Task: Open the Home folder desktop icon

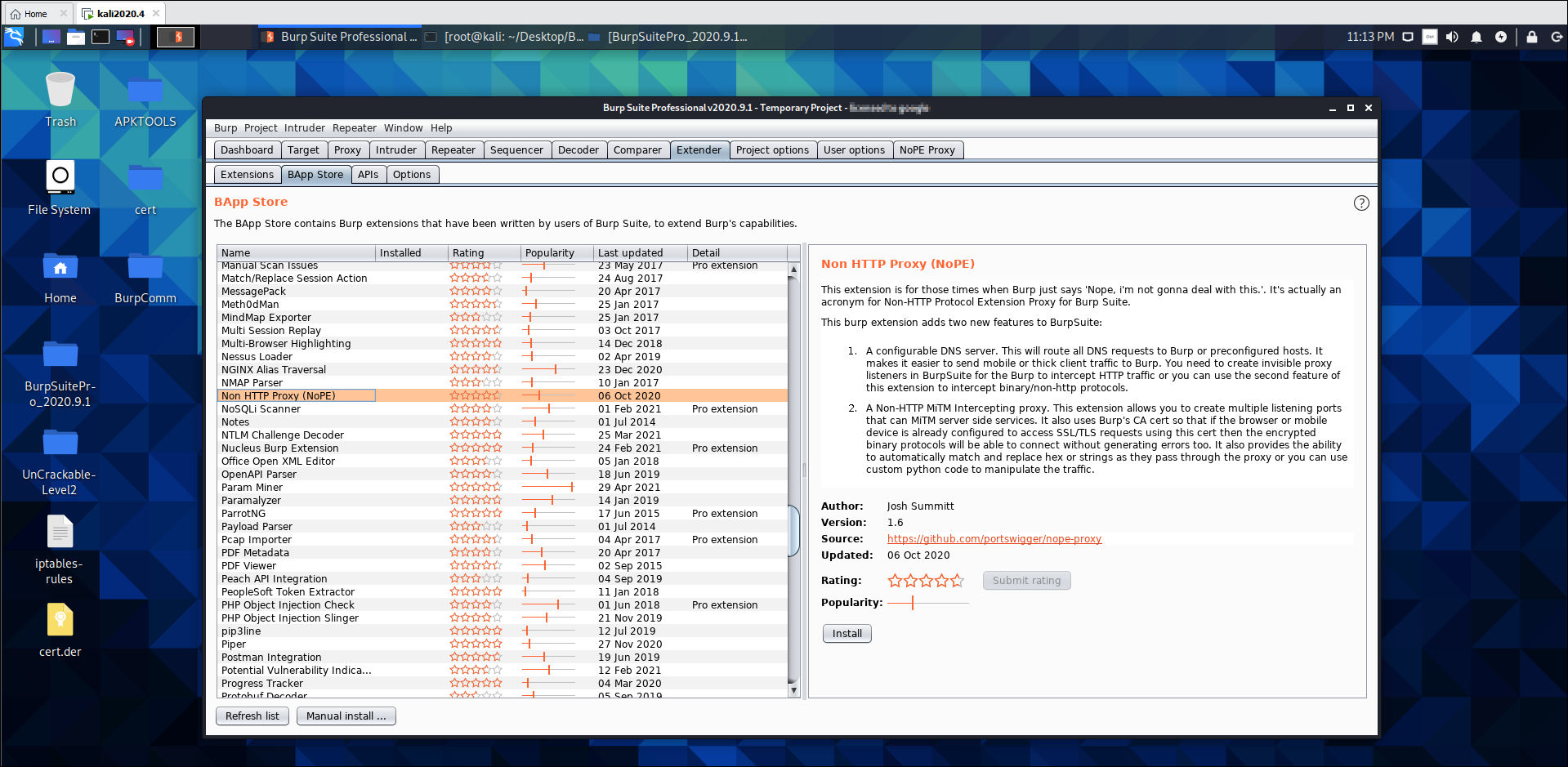Action: (60, 277)
